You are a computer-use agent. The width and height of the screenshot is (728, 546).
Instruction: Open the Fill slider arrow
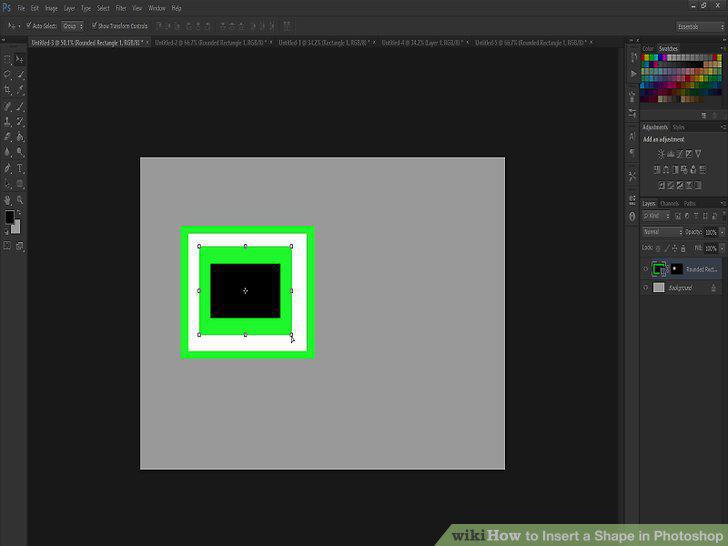point(722,248)
